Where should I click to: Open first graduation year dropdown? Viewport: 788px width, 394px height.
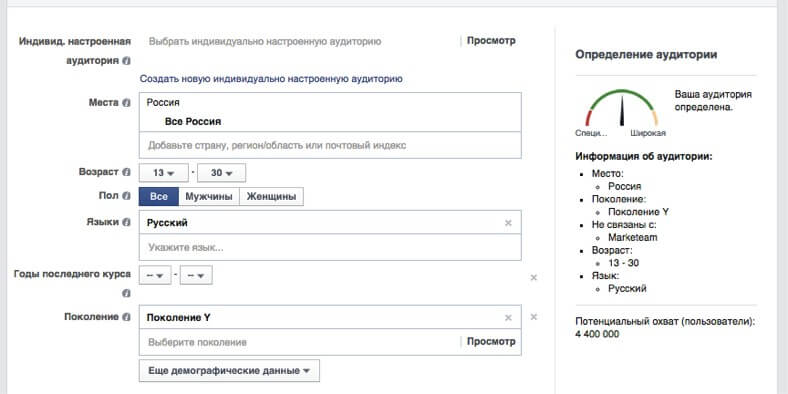click(x=155, y=275)
